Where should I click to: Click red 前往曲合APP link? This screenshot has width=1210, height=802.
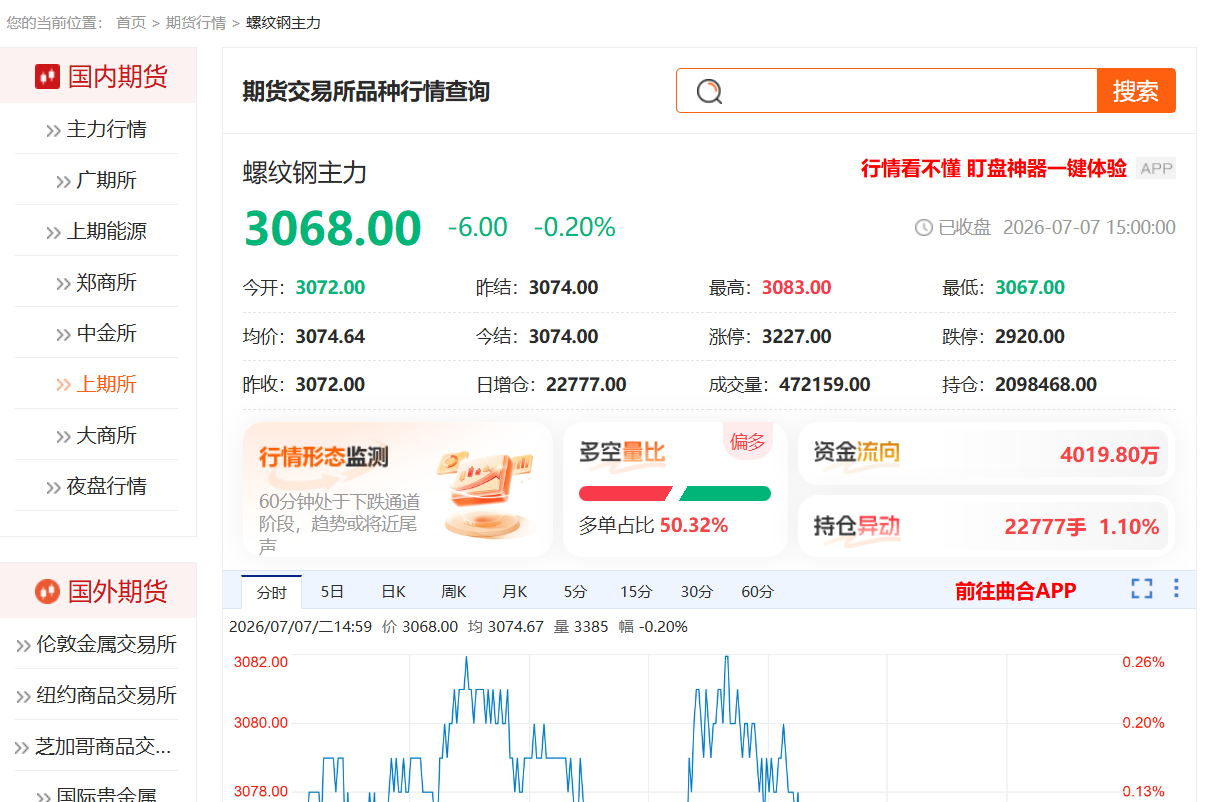click(1015, 591)
